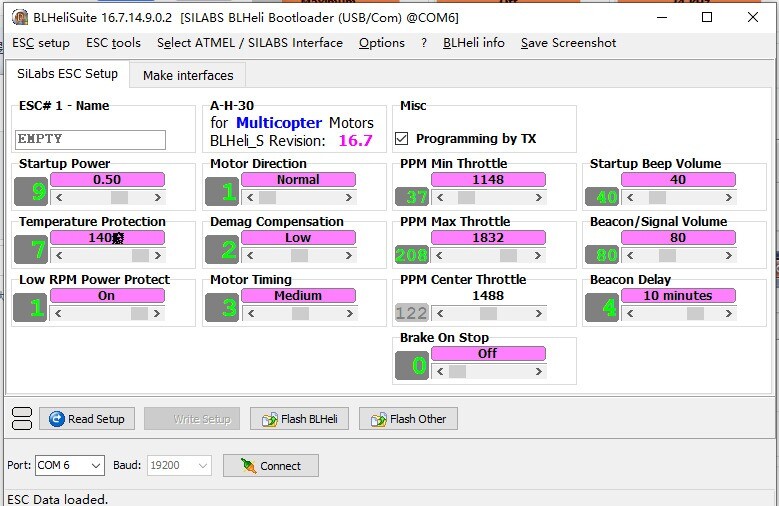The width and height of the screenshot is (779, 506).
Task: Click the Brake On Stop slider thumb
Action: coord(458,371)
